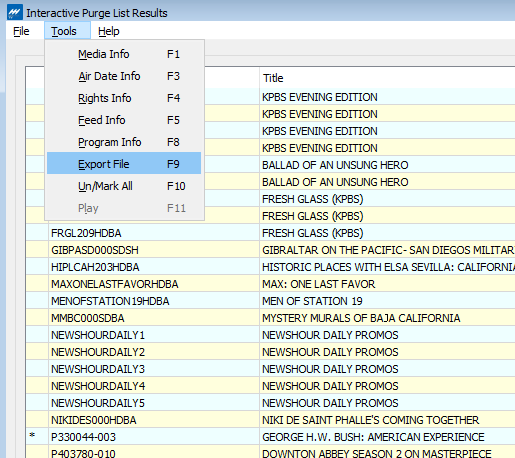The image size is (515, 458).
Task: Choose Media Info from the Tools menu
Action: click(124, 54)
